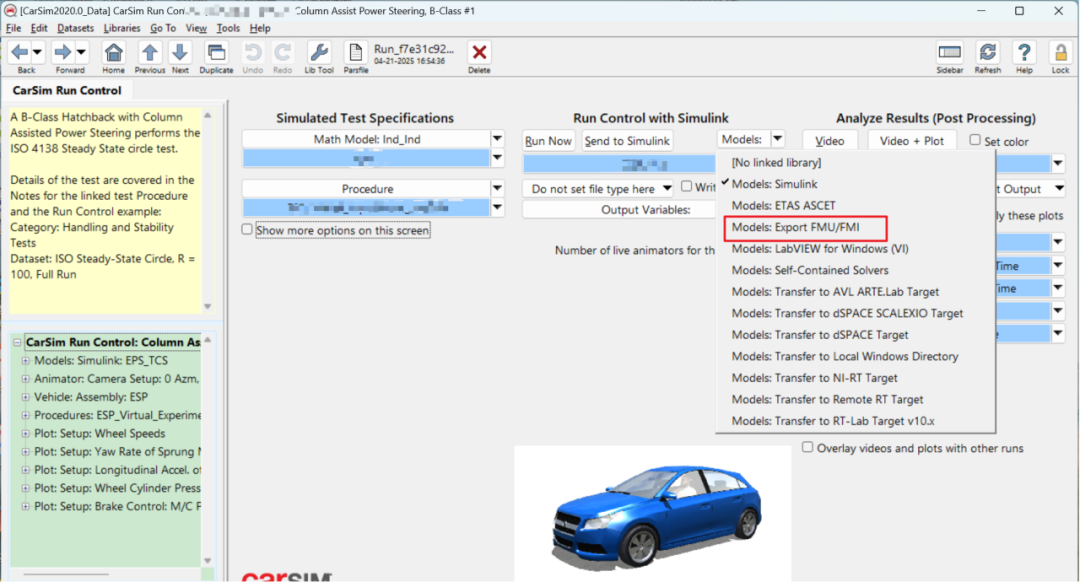
Task: Select Plot: Setup: Wheel Cylinder Press tree item
Action: point(117,488)
